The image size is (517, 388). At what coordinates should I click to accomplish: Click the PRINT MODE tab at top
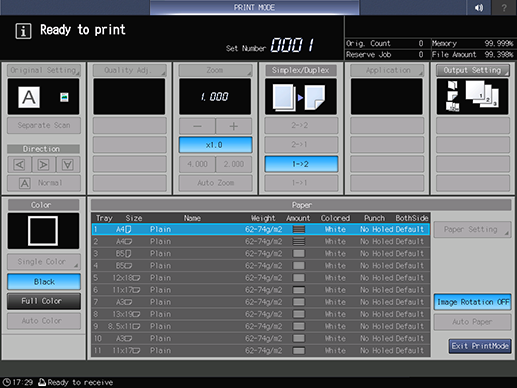(x=254, y=7)
